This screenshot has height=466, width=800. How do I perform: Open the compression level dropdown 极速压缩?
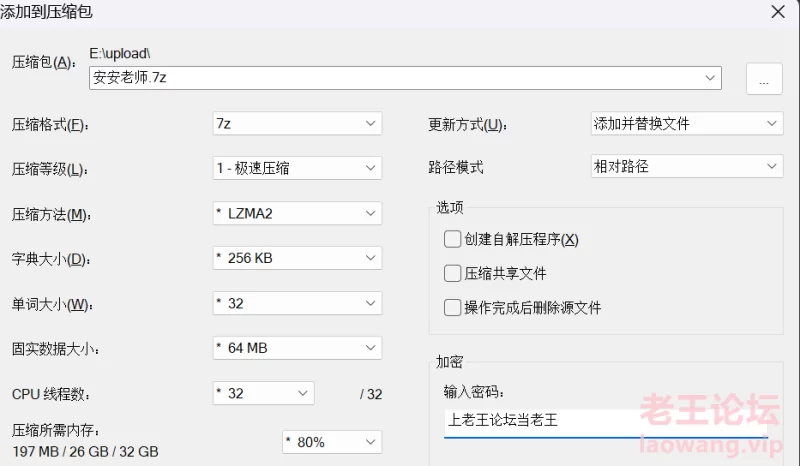coord(297,168)
